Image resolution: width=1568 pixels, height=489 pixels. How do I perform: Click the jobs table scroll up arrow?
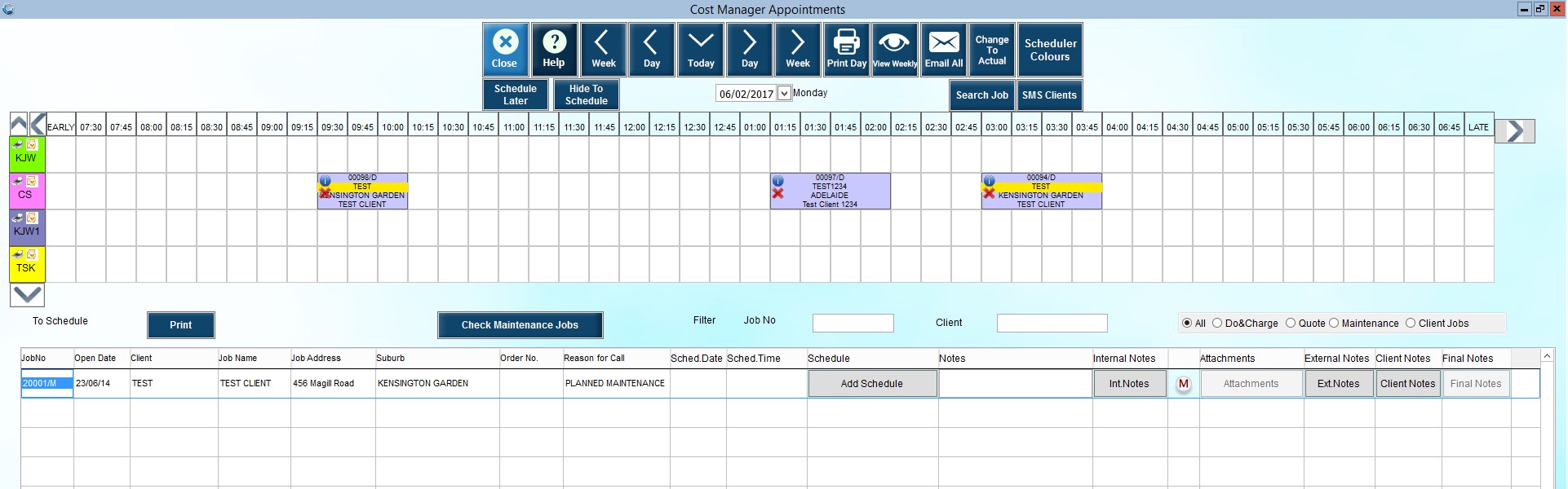(1547, 356)
